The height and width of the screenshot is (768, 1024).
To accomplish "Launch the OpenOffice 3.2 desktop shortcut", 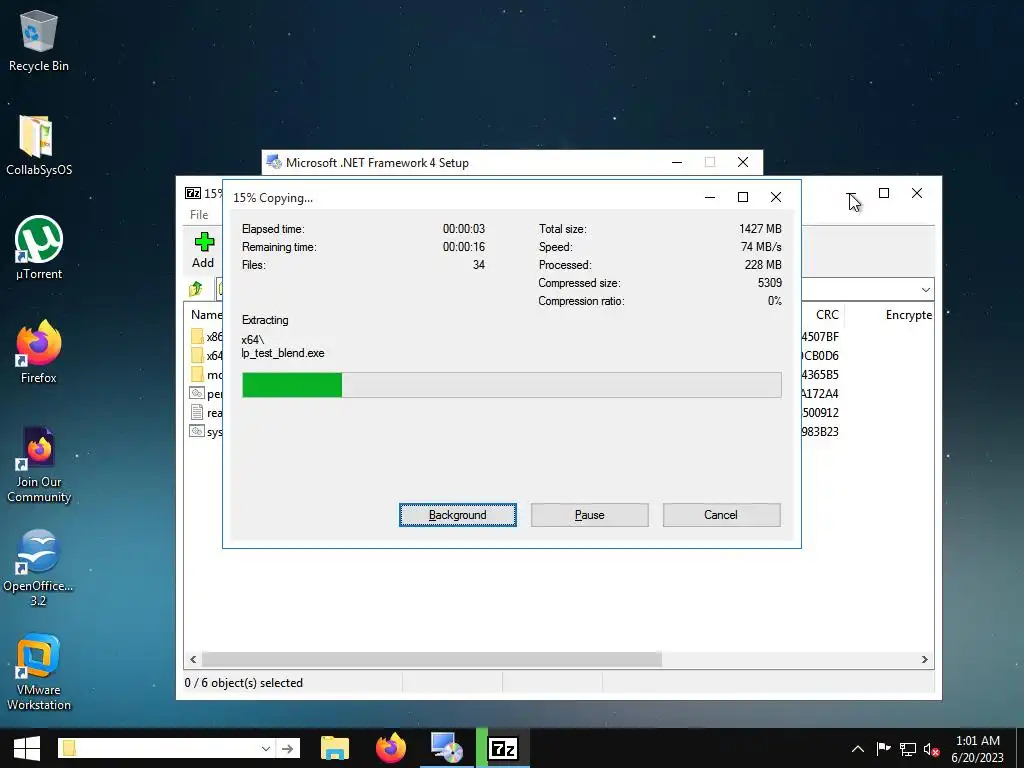I will [39, 568].
